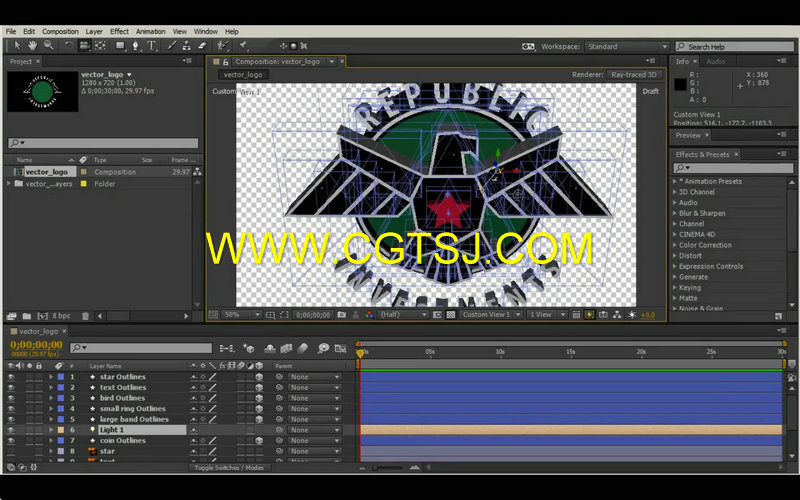This screenshot has height=500, width=800.
Task: Open the Window menu
Action: (x=206, y=32)
